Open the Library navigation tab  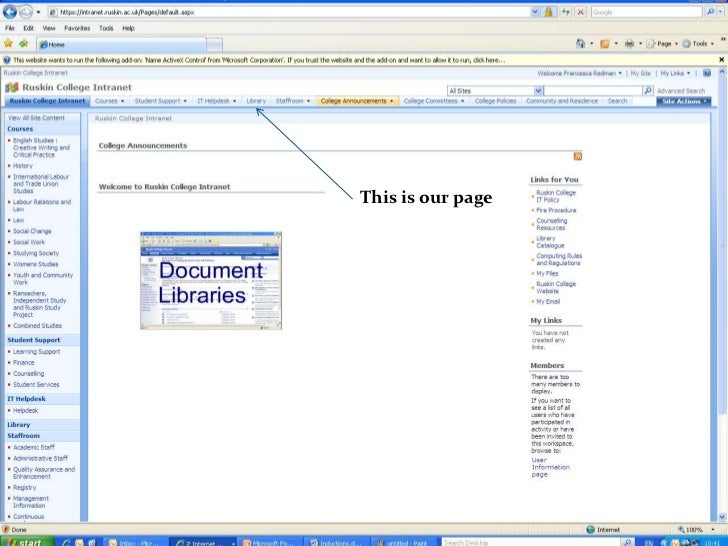pyautogui.click(x=256, y=101)
